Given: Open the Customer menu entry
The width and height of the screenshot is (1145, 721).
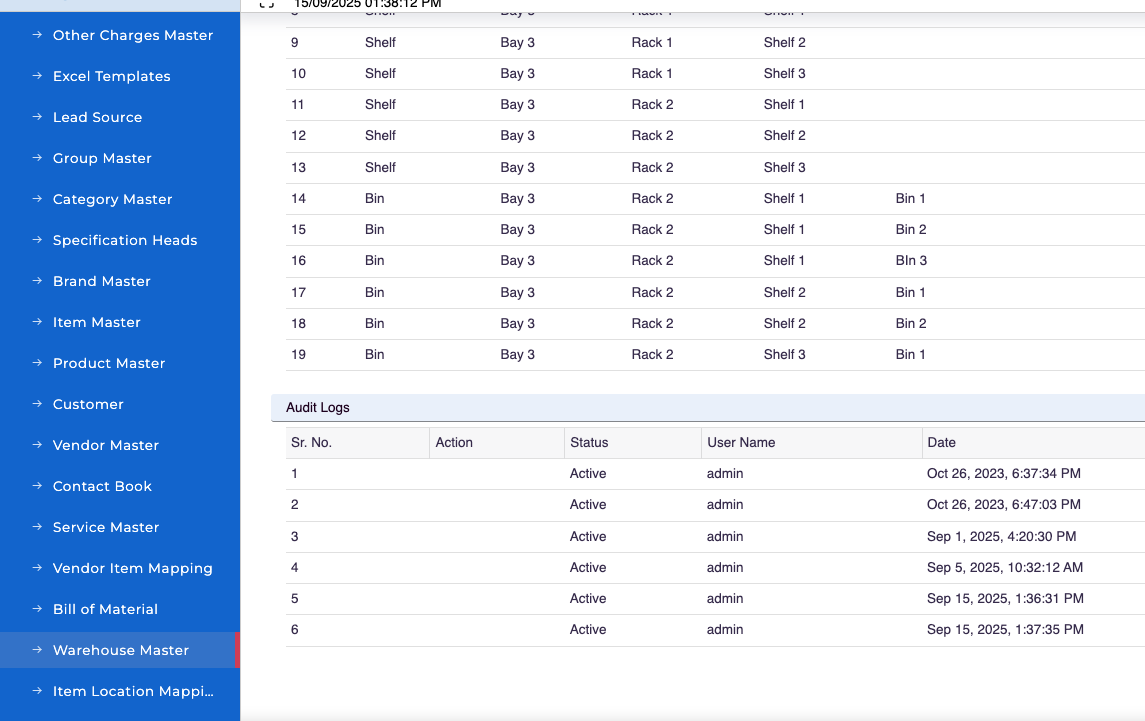Looking at the screenshot, I should click(x=88, y=404).
